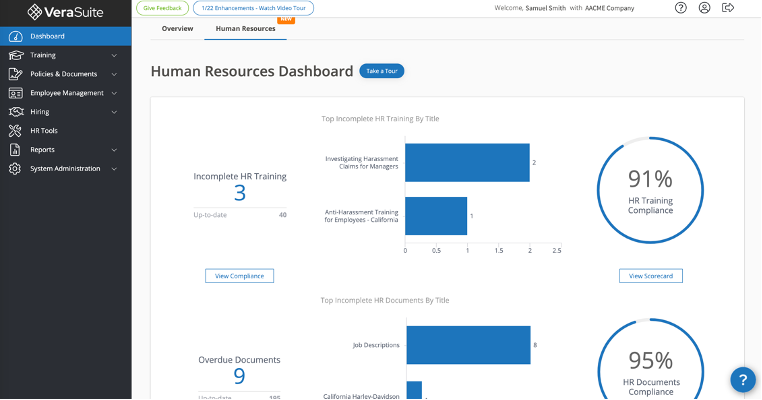The height and width of the screenshot is (400, 762).
Task: Click the Take a Tour button
Action: 381,71
